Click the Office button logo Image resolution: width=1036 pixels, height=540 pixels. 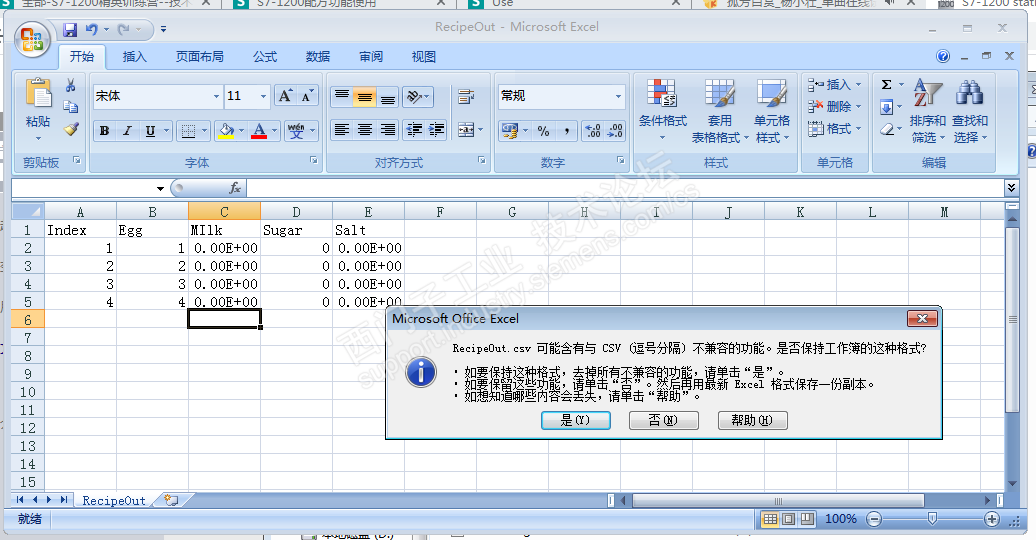tap(32, 39)
